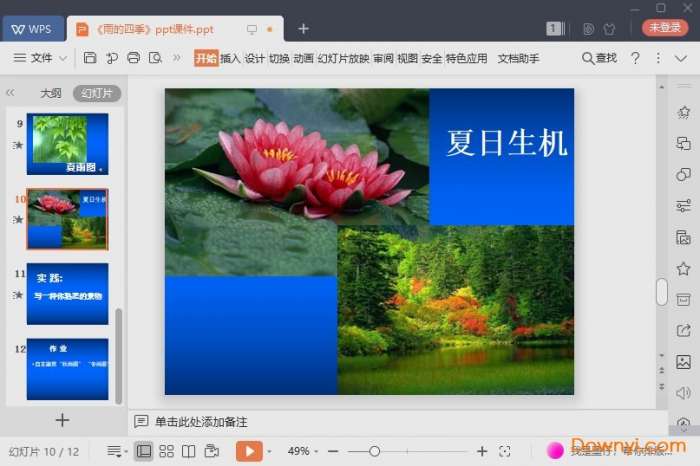Click the zoom slider handle
Screen dimensions: 700x466
(374, 451)
